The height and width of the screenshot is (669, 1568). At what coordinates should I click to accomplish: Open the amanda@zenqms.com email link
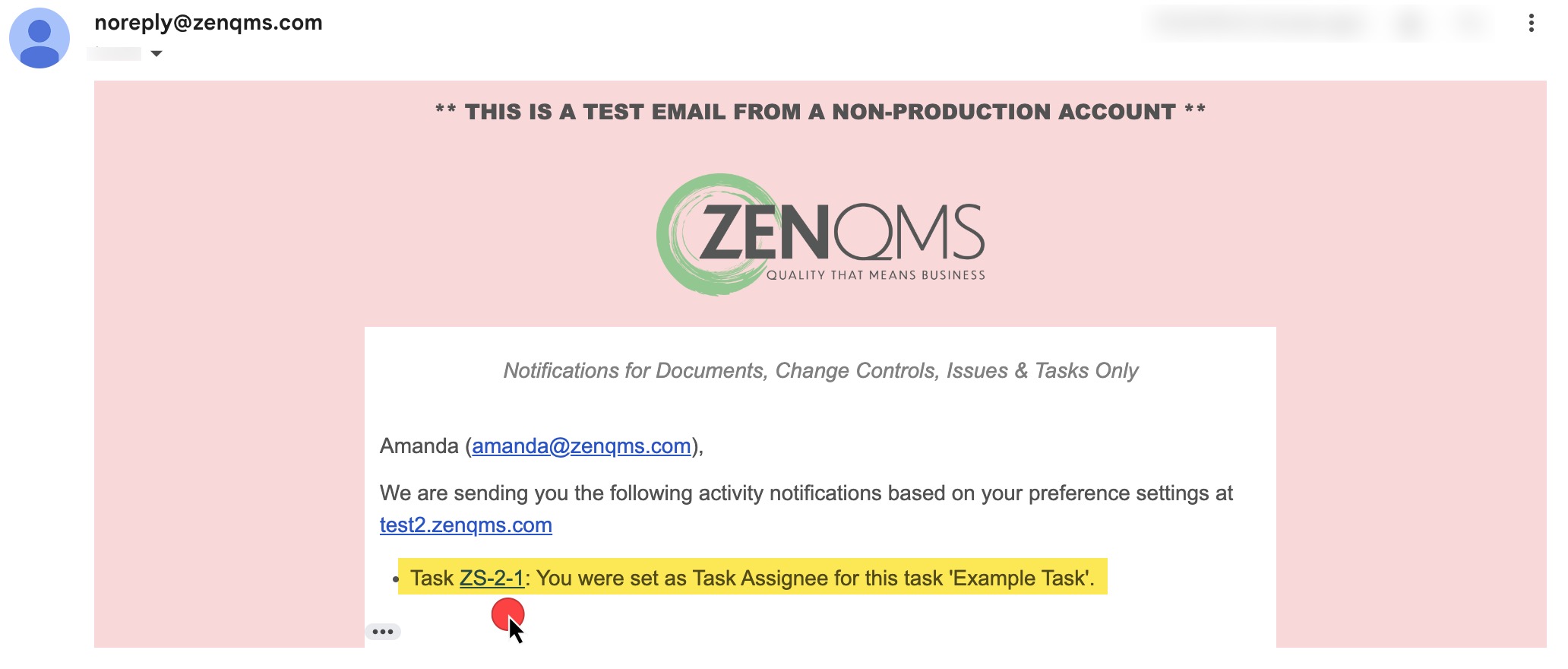581,446
